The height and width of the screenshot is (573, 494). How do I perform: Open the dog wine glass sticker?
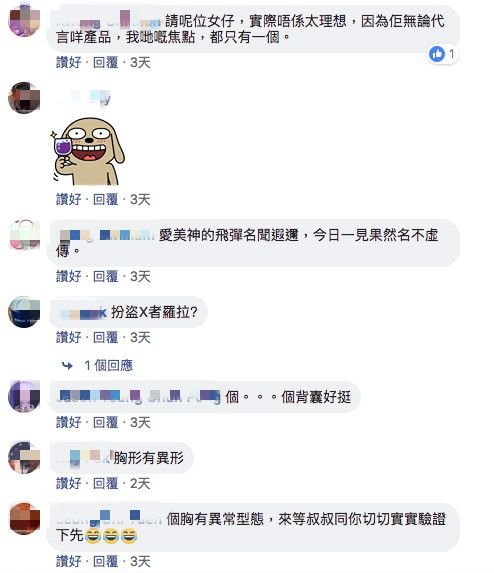[88, 151]
